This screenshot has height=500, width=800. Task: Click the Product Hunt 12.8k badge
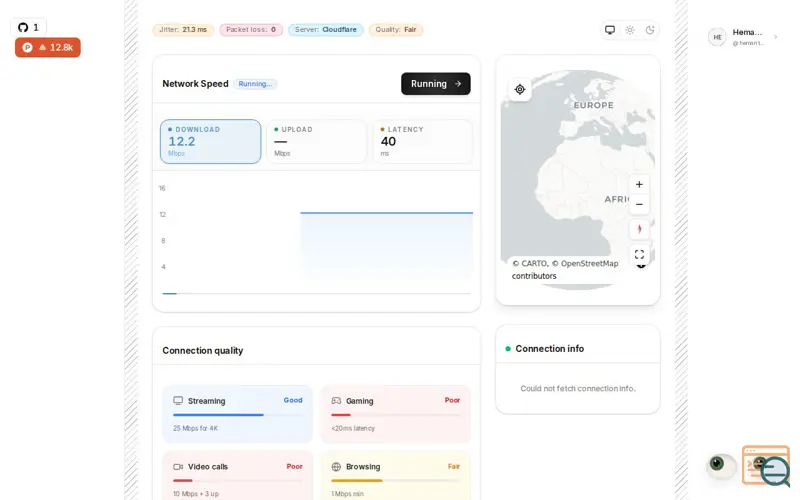click(47, 47)
